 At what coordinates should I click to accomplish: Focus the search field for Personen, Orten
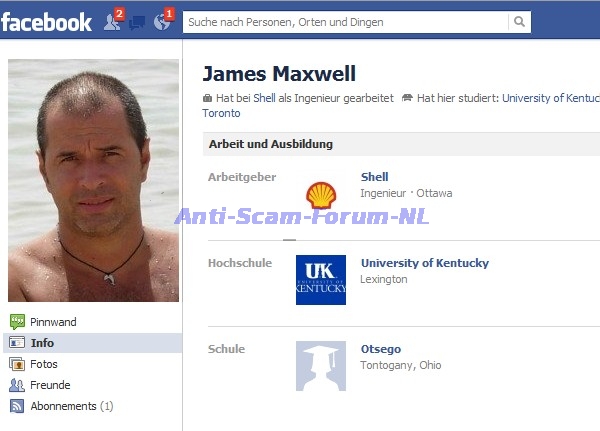coord(346,22)
